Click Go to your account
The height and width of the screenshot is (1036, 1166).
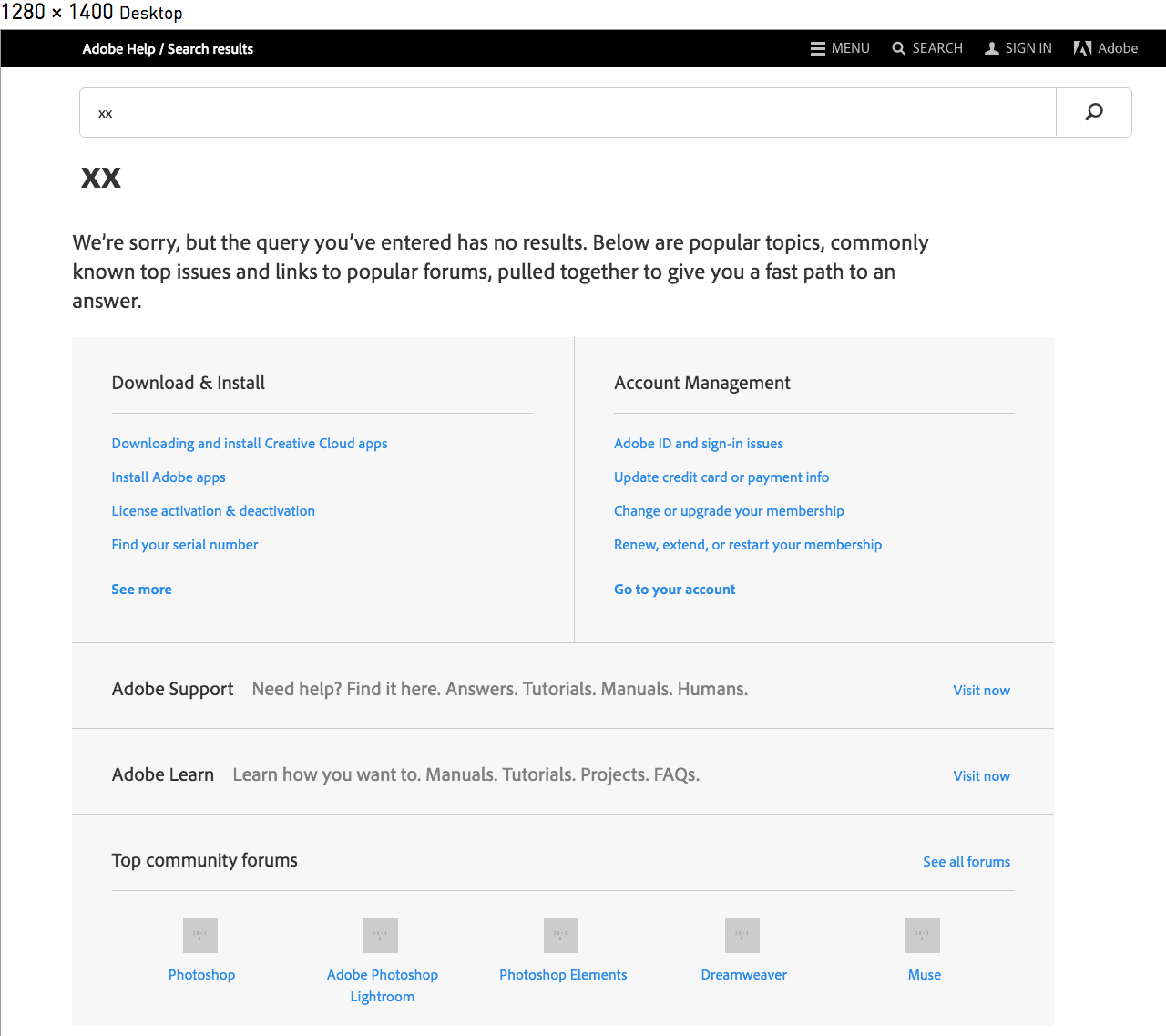[x=674, y=590]
